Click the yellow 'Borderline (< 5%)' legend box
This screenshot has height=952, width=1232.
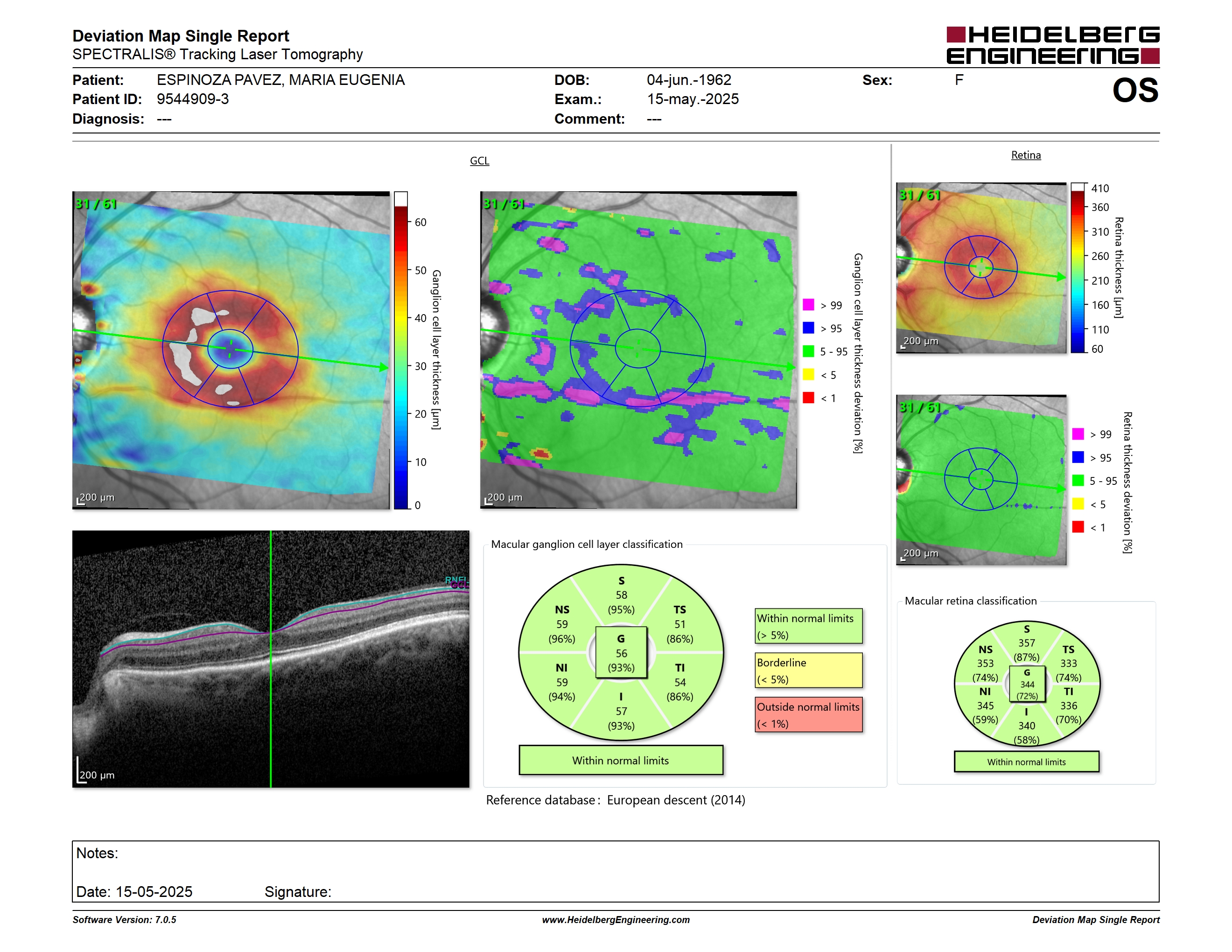pyautogui.click(x=809, y=670)
